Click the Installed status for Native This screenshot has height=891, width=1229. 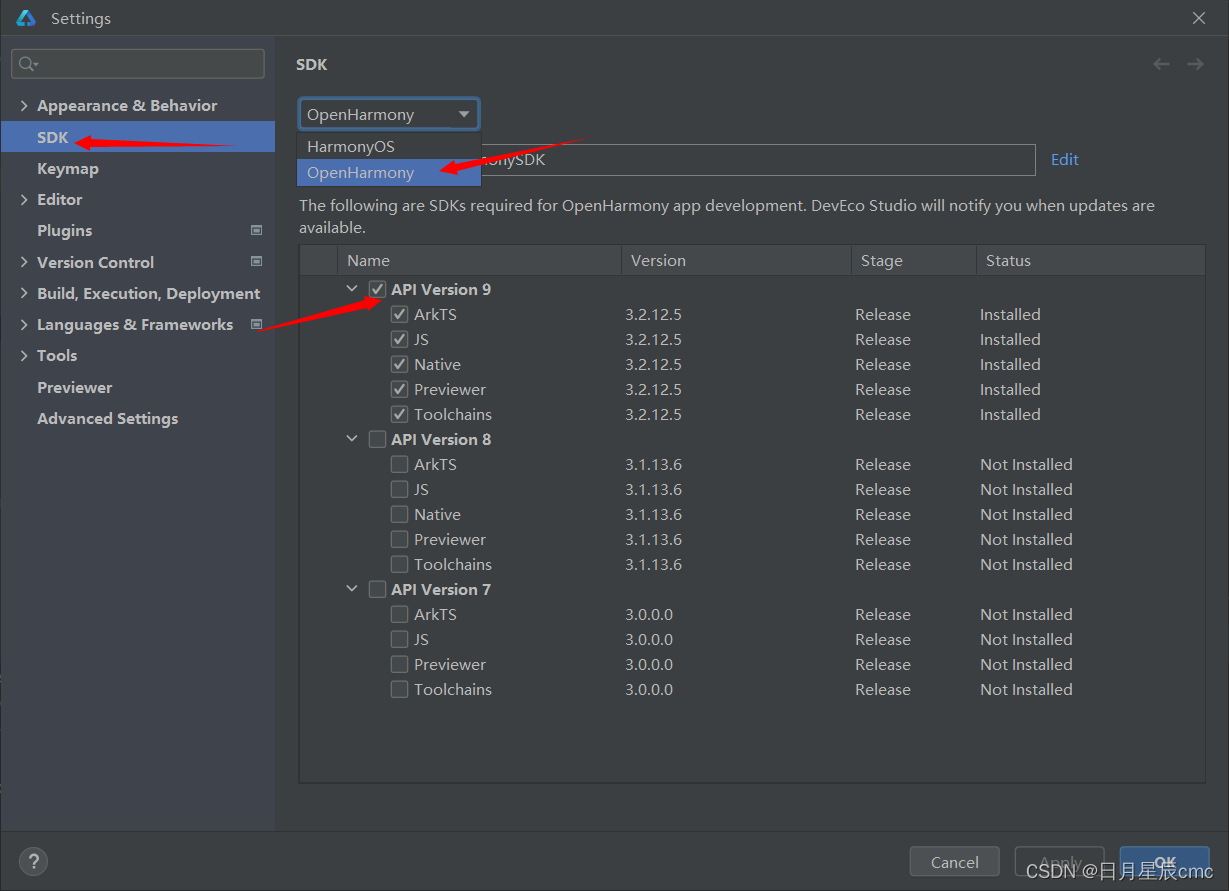[1010, 364]
